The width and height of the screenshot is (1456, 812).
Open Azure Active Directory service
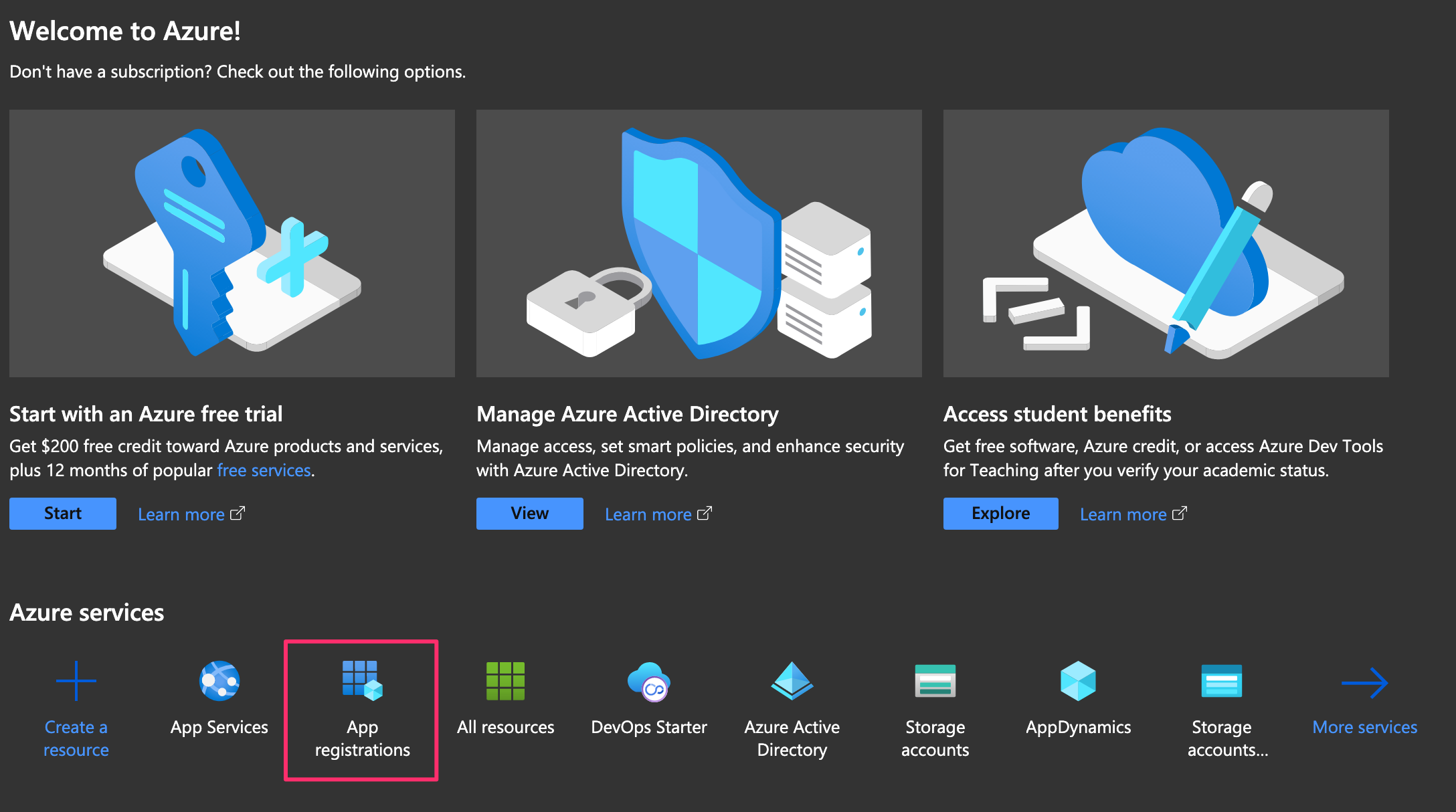792,681
